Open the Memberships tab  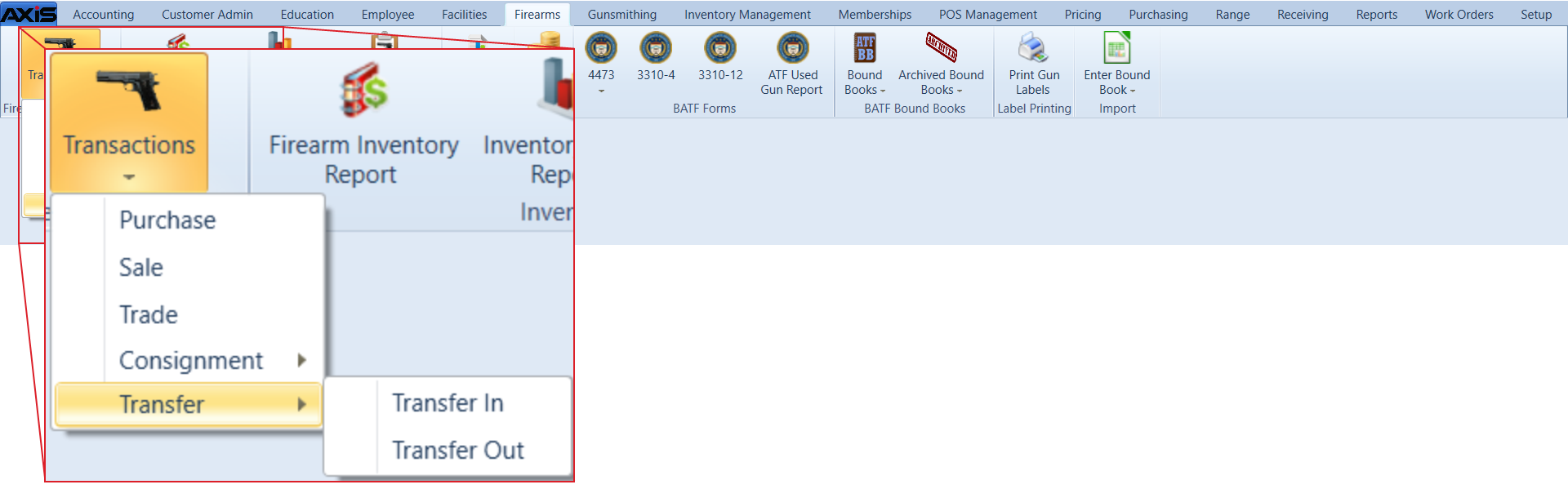coord(875,14)
